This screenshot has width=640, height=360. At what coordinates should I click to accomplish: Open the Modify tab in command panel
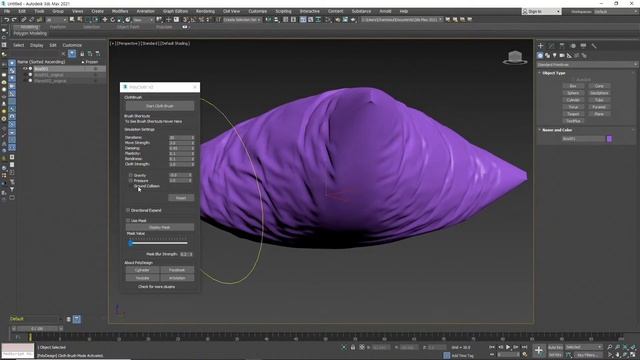[551, 46]
